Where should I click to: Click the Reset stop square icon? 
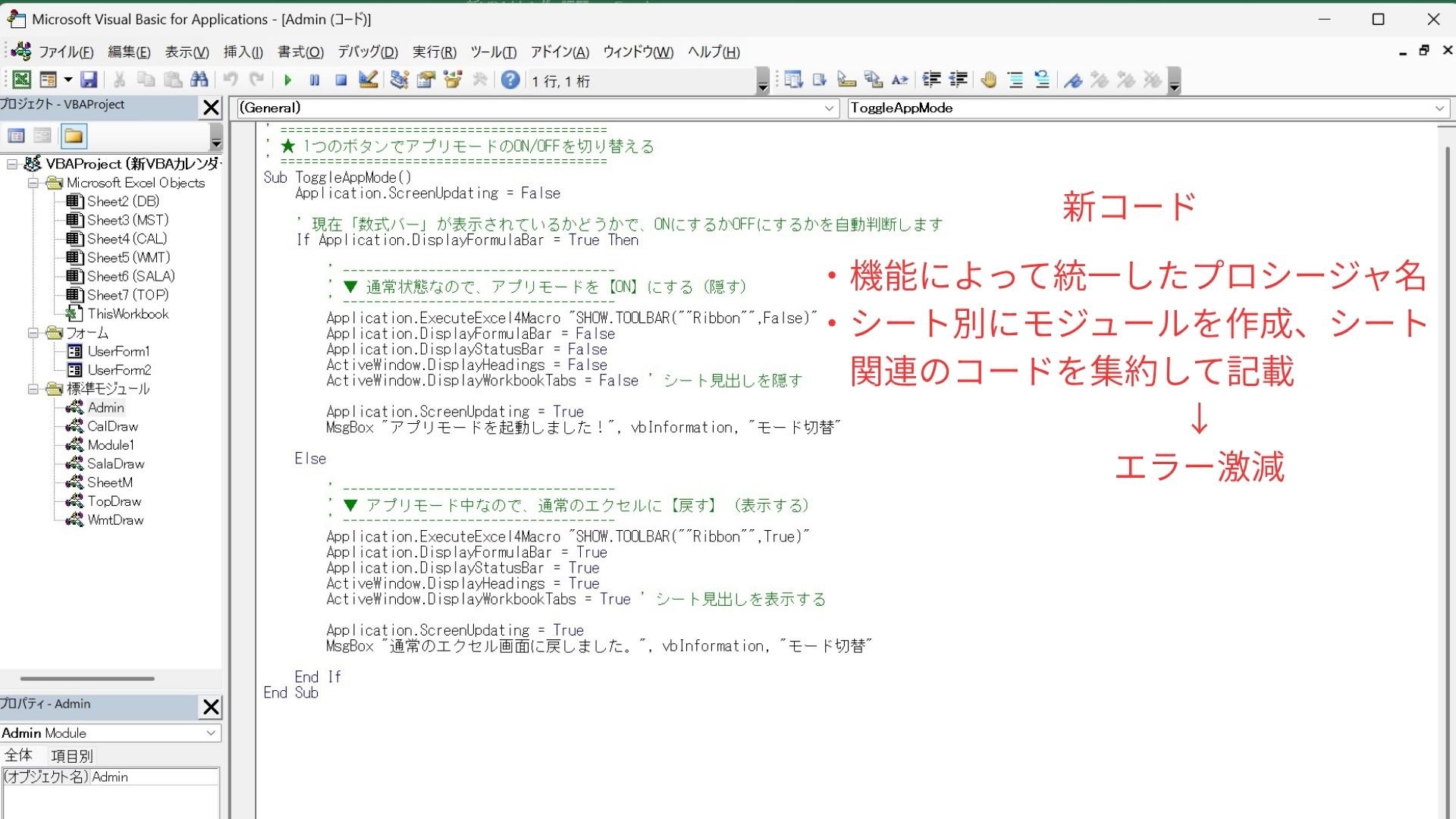point(341,80)
